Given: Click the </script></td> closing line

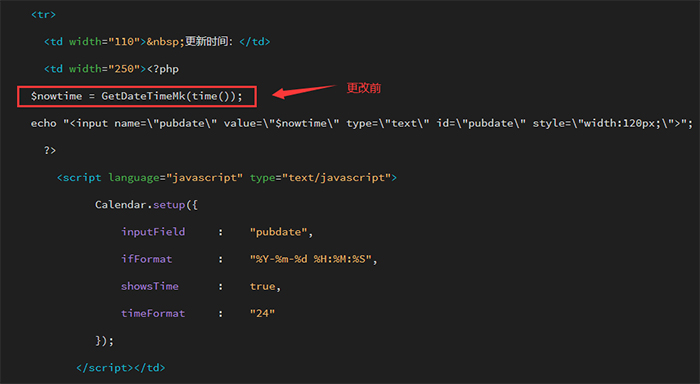Looking at the screenshot, I should click(x=121, y=368).
